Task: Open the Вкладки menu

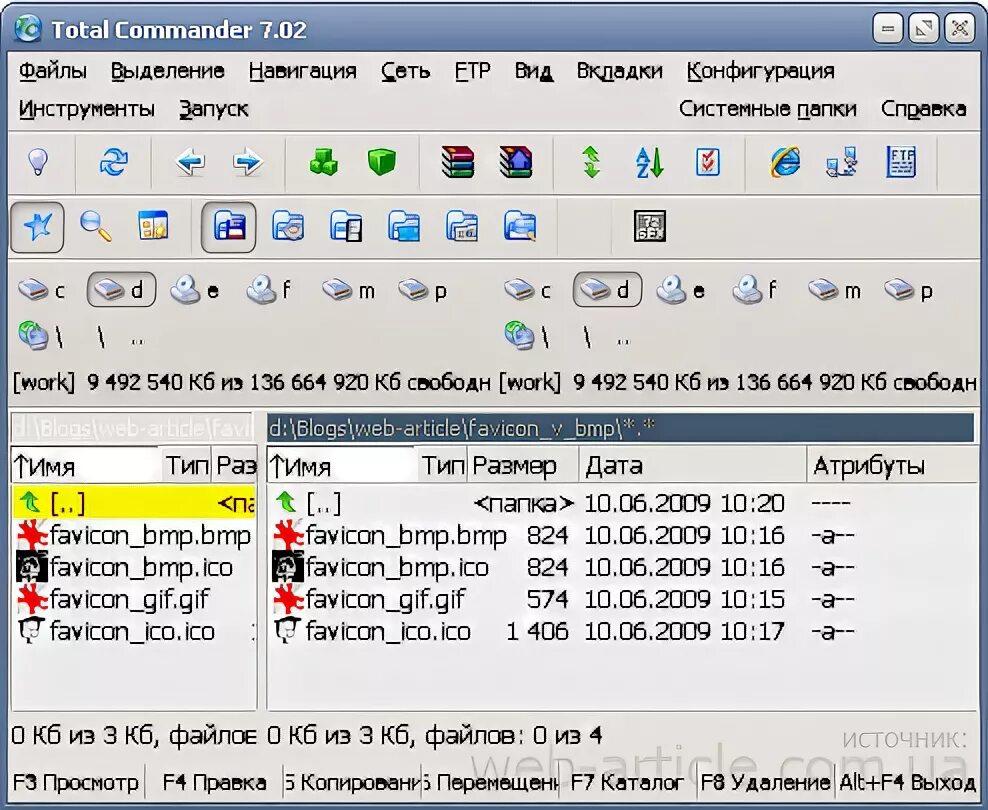Action: (619, 71)
